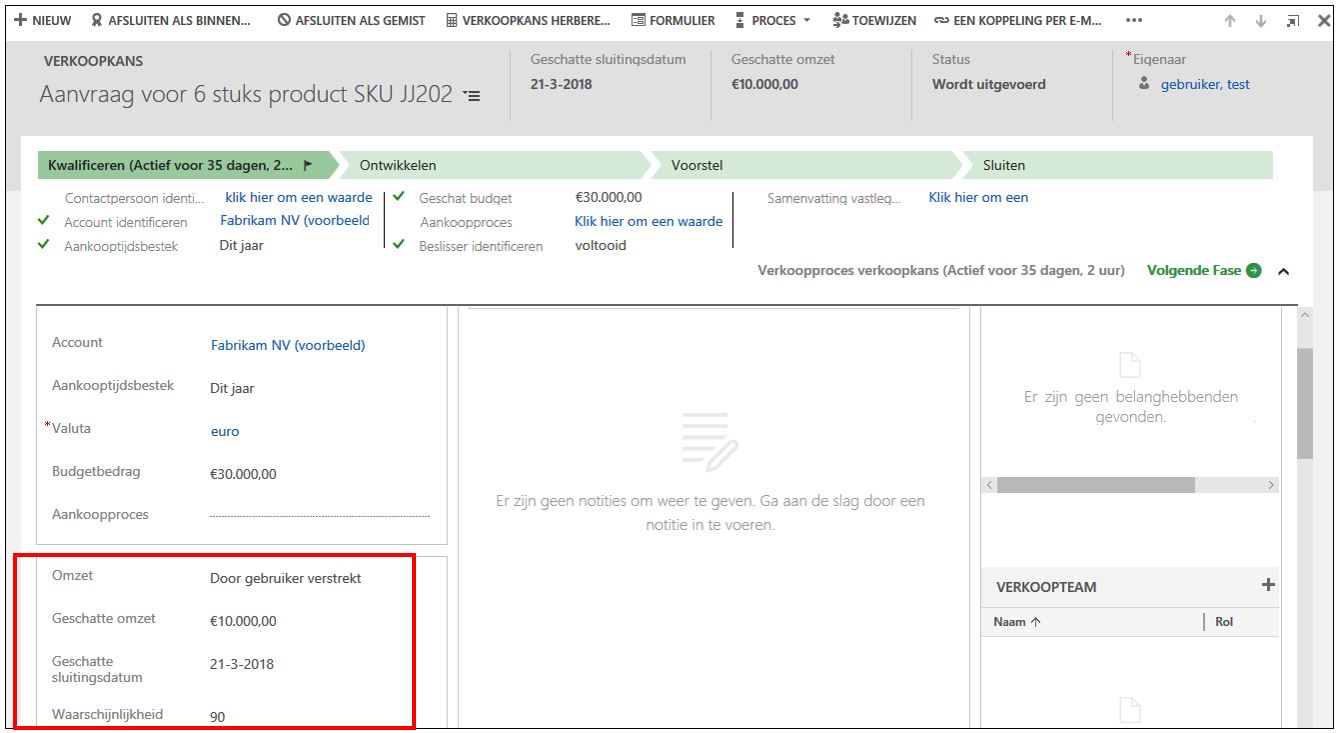Click the empty Aankoopproces field
Image resolution: width=1339 pixels, height=733 pixels.
pos(320,515)
